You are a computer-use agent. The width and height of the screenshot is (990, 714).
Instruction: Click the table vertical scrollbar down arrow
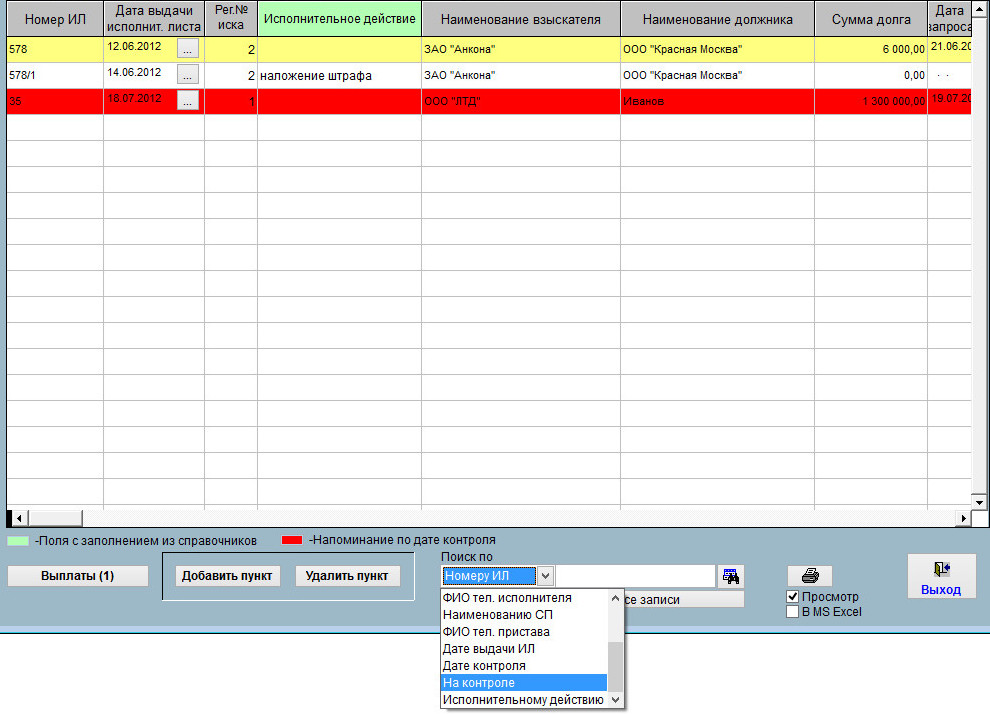click(979, 503)
